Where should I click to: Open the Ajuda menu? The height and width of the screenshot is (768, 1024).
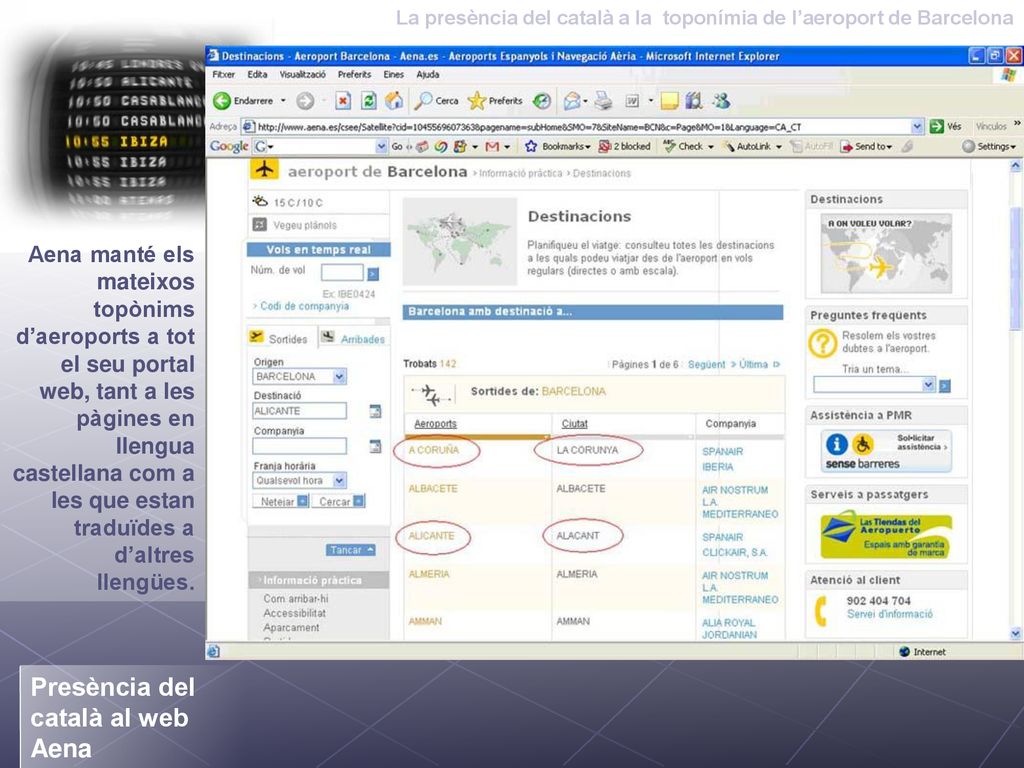tap(428, 74)
